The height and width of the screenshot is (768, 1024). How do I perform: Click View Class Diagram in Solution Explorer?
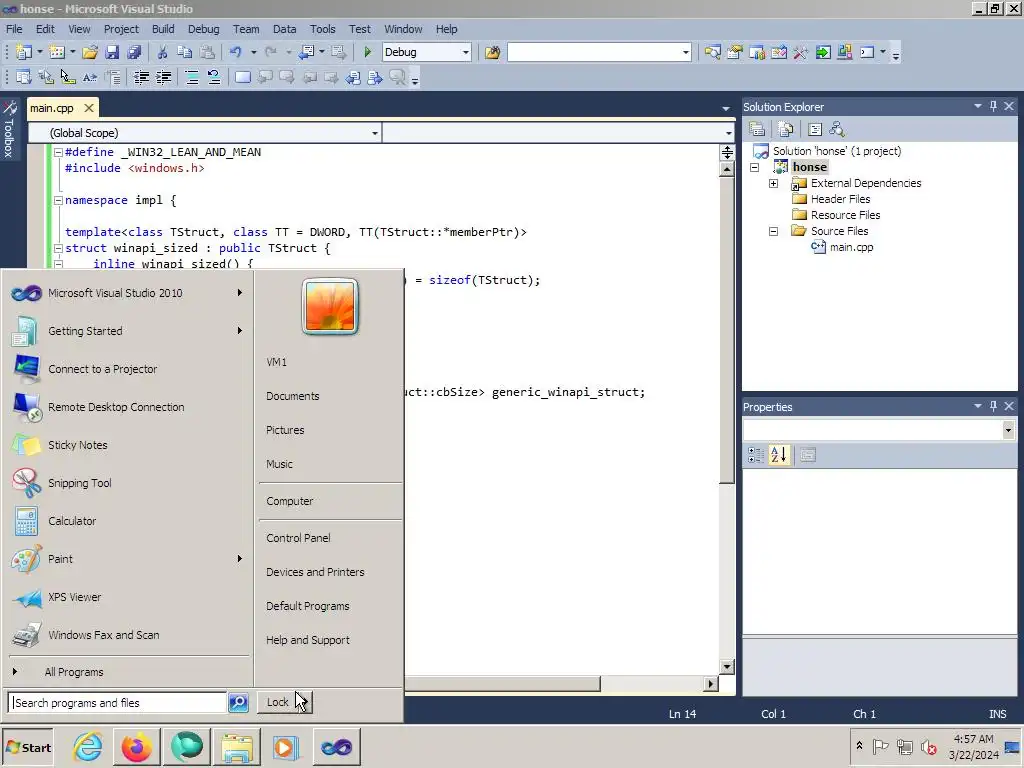pos(837,129)
